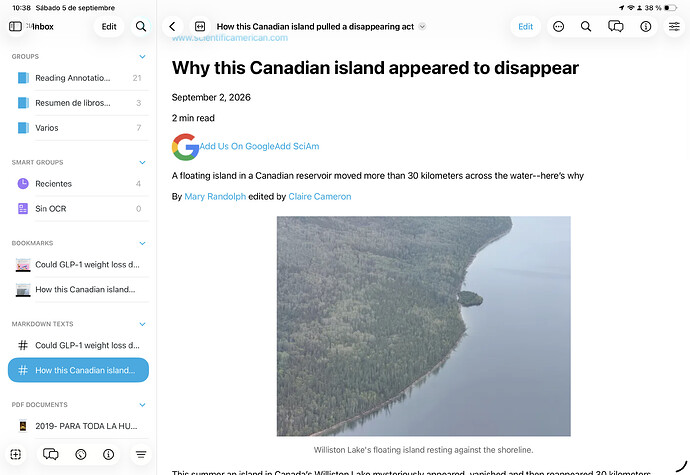Viewport: 690px width, 475px height.
Task: Collapse the Groups section
Action: 143,56
